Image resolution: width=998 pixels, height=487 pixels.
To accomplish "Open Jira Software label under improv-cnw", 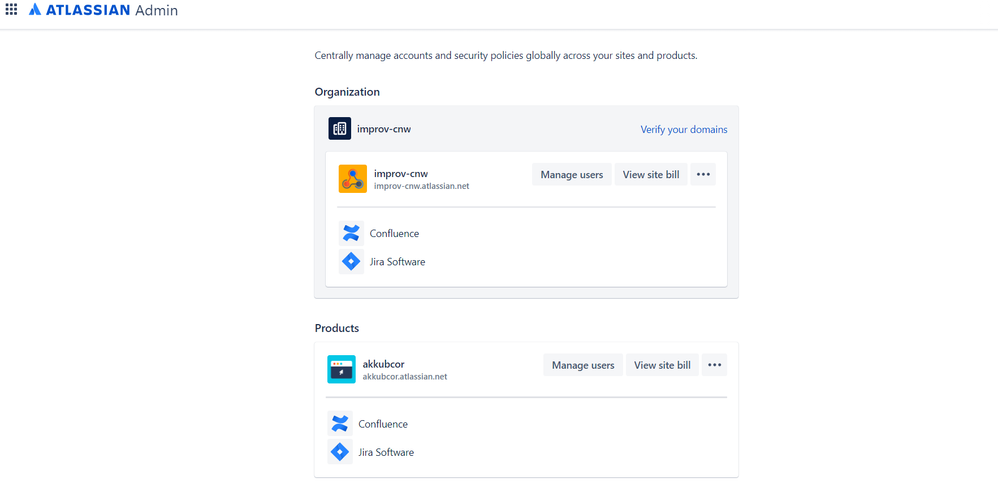I will point(397,262).
